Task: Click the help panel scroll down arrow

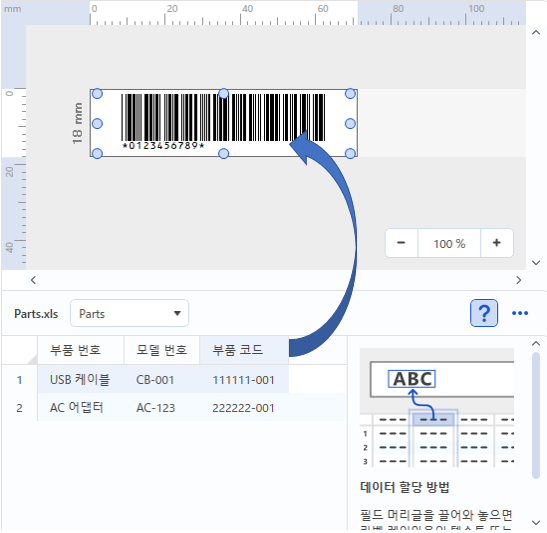Action: [536, 523]
